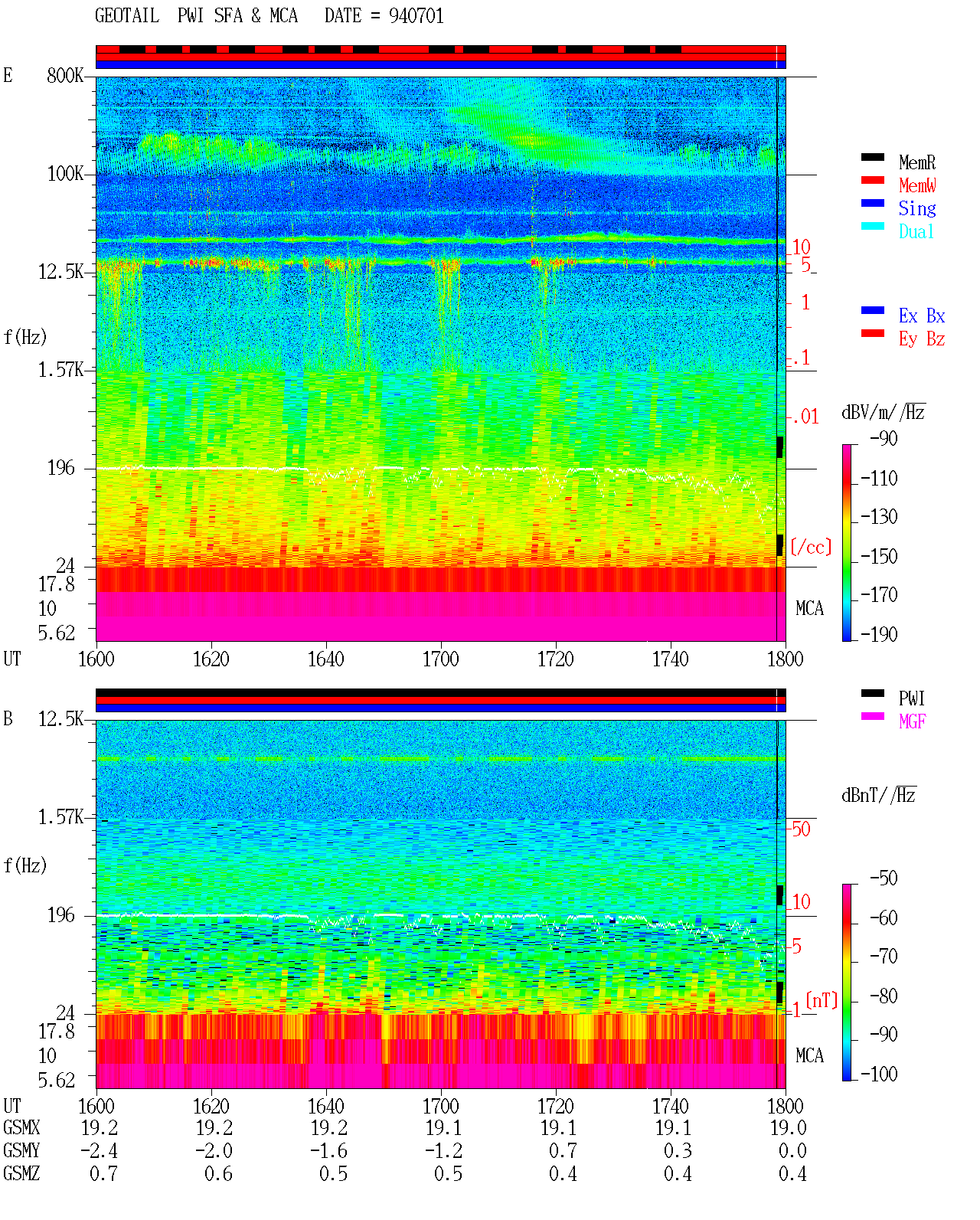Click the '[nT]' field unit label
The image size is (980, 1220).
(822, 1000)
